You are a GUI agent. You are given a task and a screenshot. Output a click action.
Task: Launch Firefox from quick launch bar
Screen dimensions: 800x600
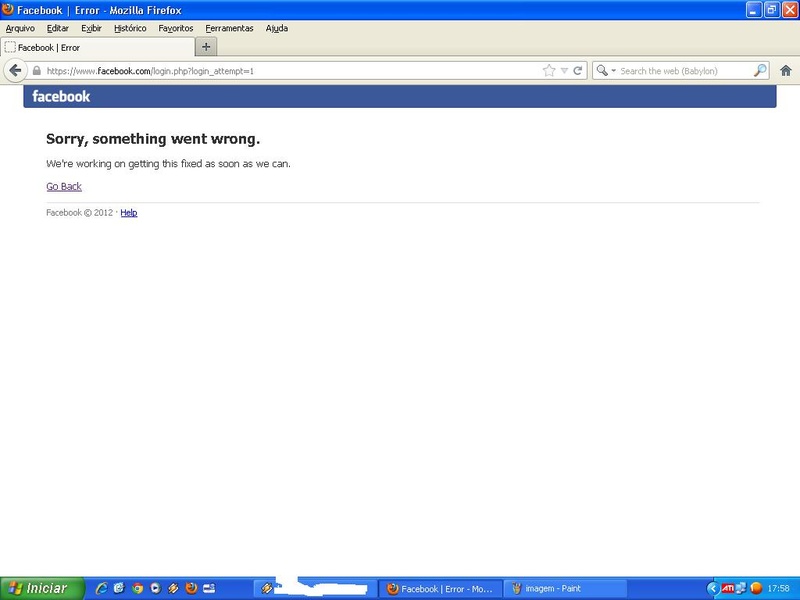(x=191, y=588)
